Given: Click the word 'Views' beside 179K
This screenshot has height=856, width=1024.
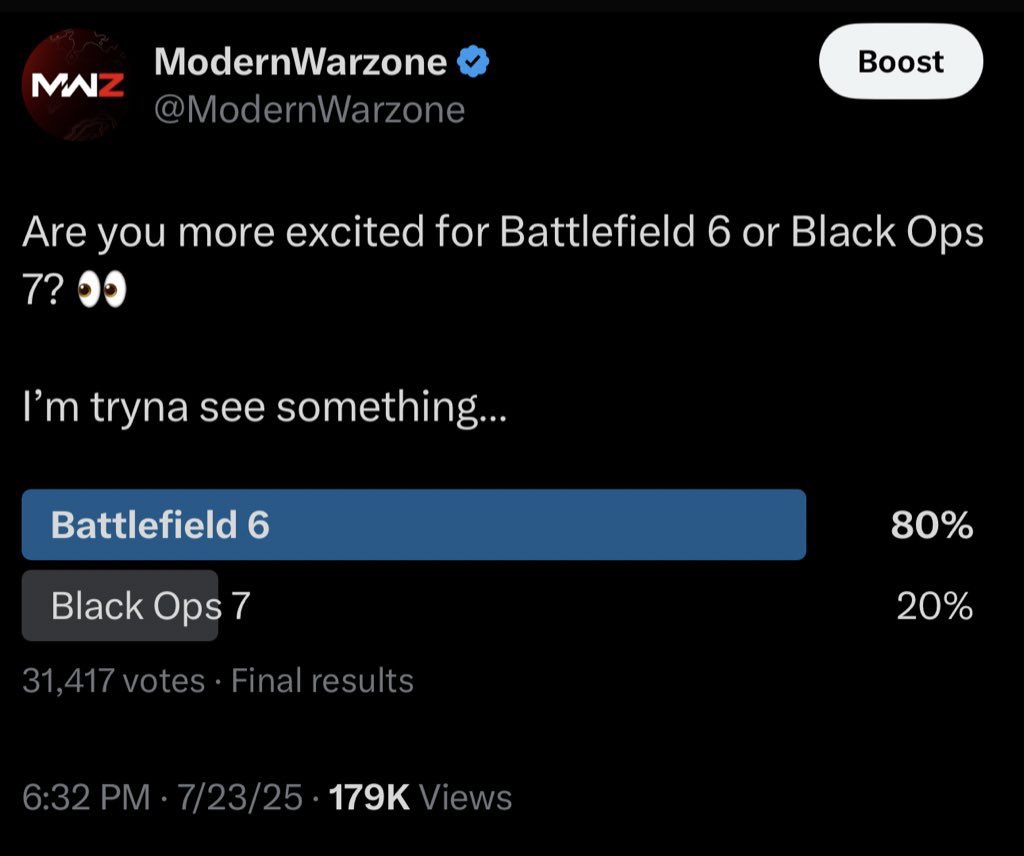Looking at the screenshot, I should pos(465,797).
